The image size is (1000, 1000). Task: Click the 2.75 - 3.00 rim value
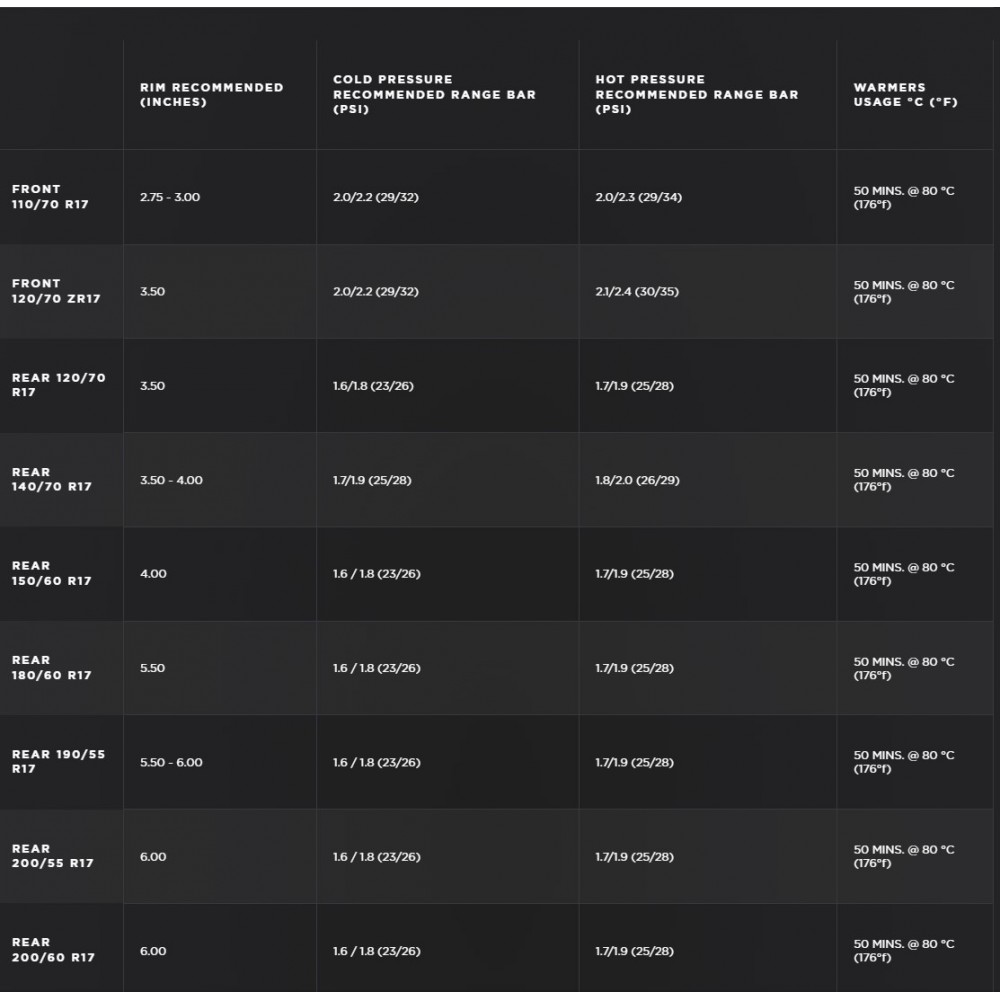[170, 197]
